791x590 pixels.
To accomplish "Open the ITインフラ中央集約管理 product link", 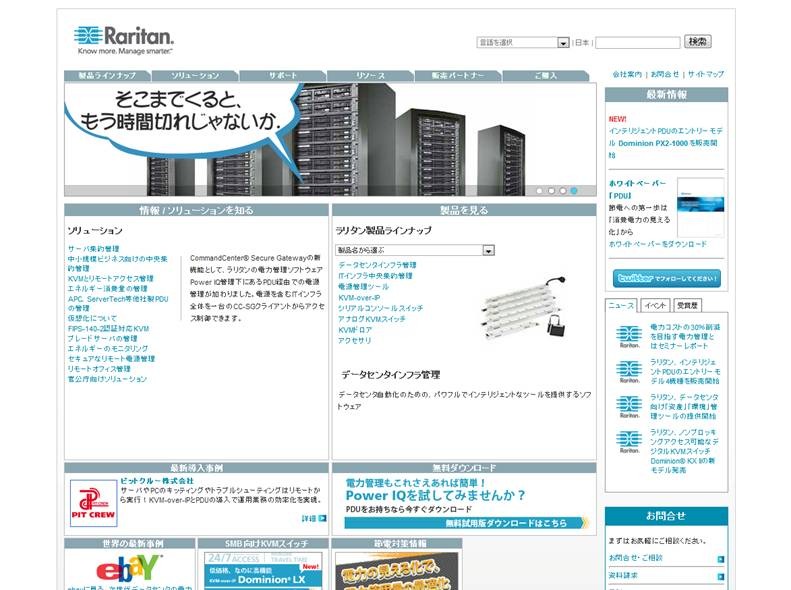I will click(x=375, y=276).
